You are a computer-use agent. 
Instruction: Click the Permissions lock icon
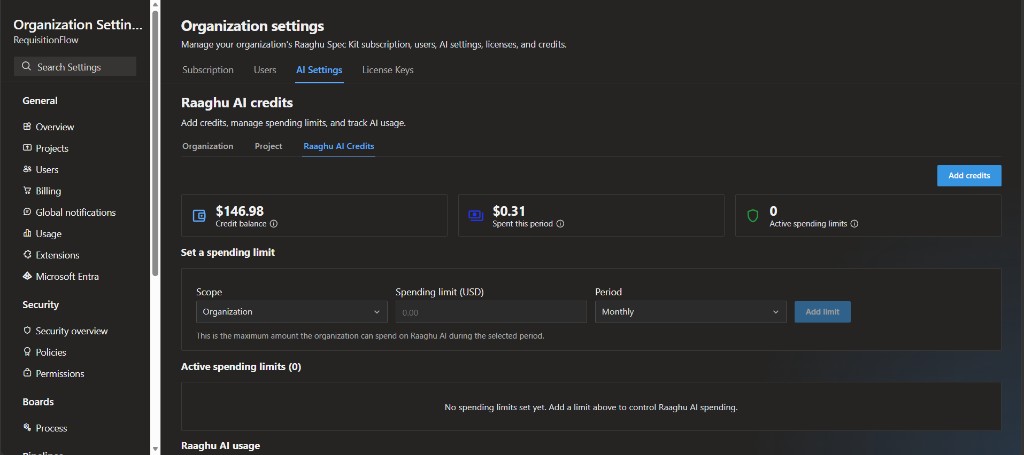coord(27,373)
